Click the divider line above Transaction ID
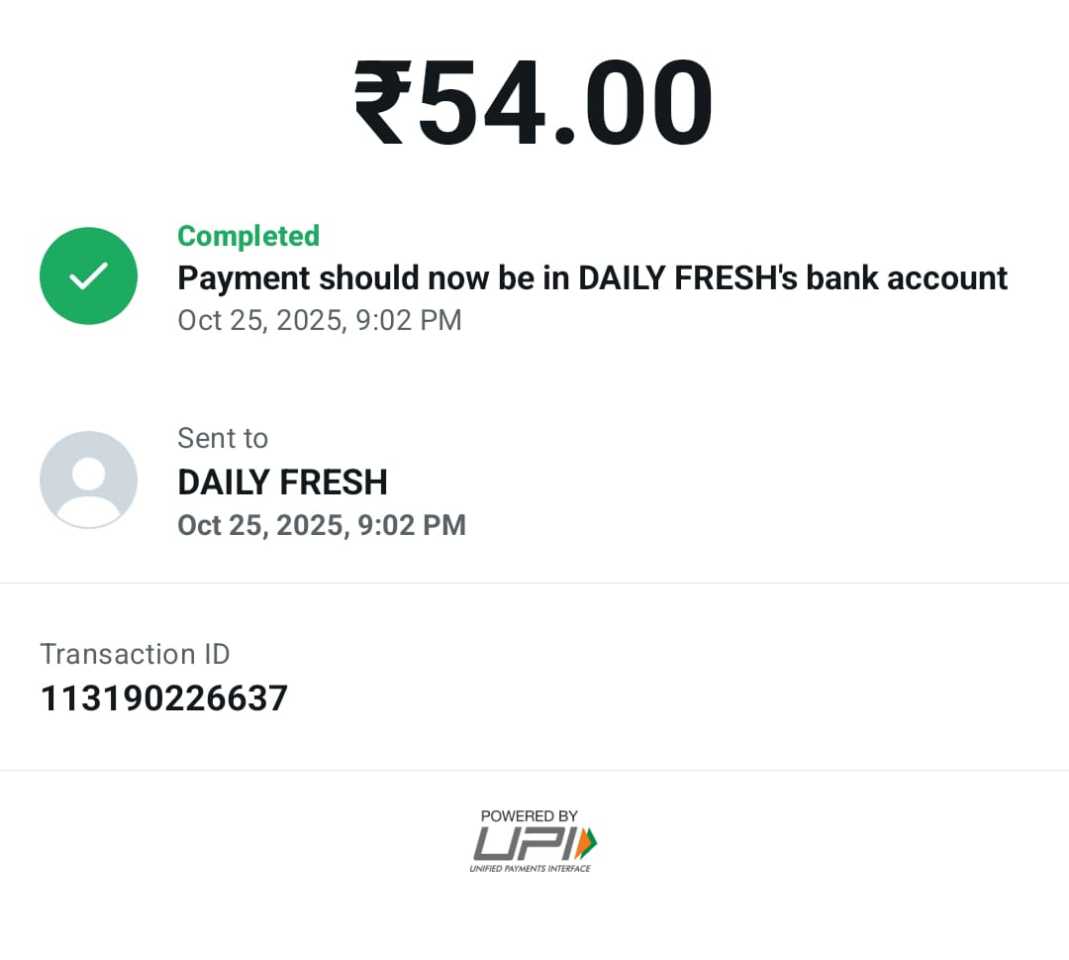 click(x=534, y=583)
